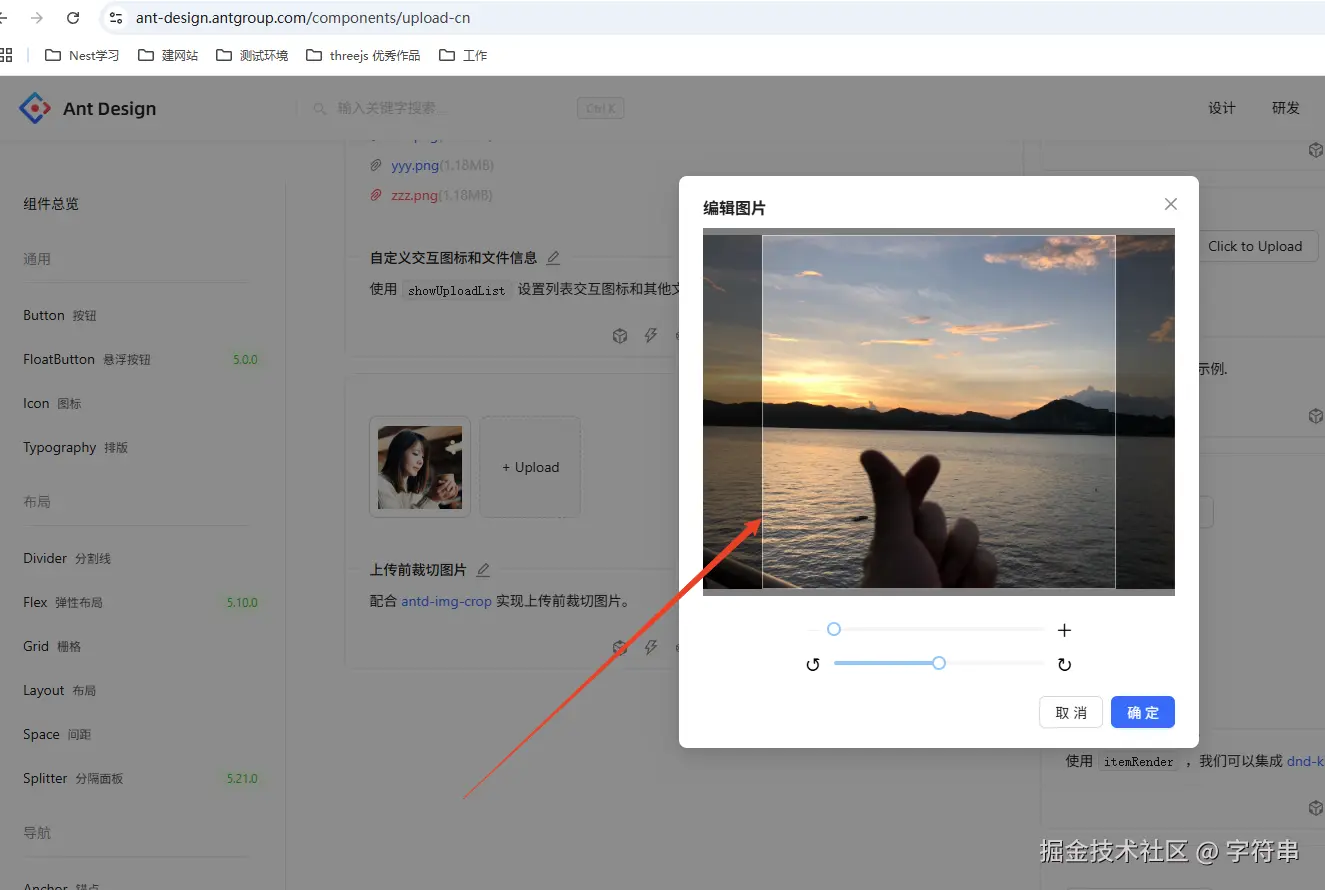Click the rotation slider handle
Screen dimensions: 1325x890
coord(938,663)
